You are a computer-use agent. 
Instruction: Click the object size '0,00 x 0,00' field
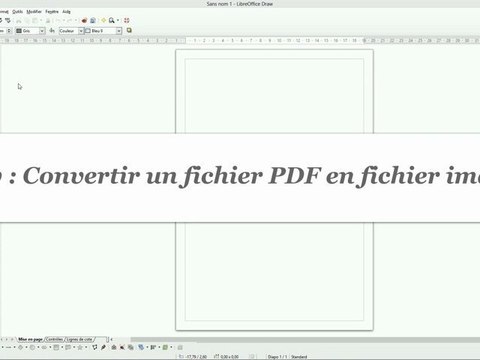click(x=227, y=357)
